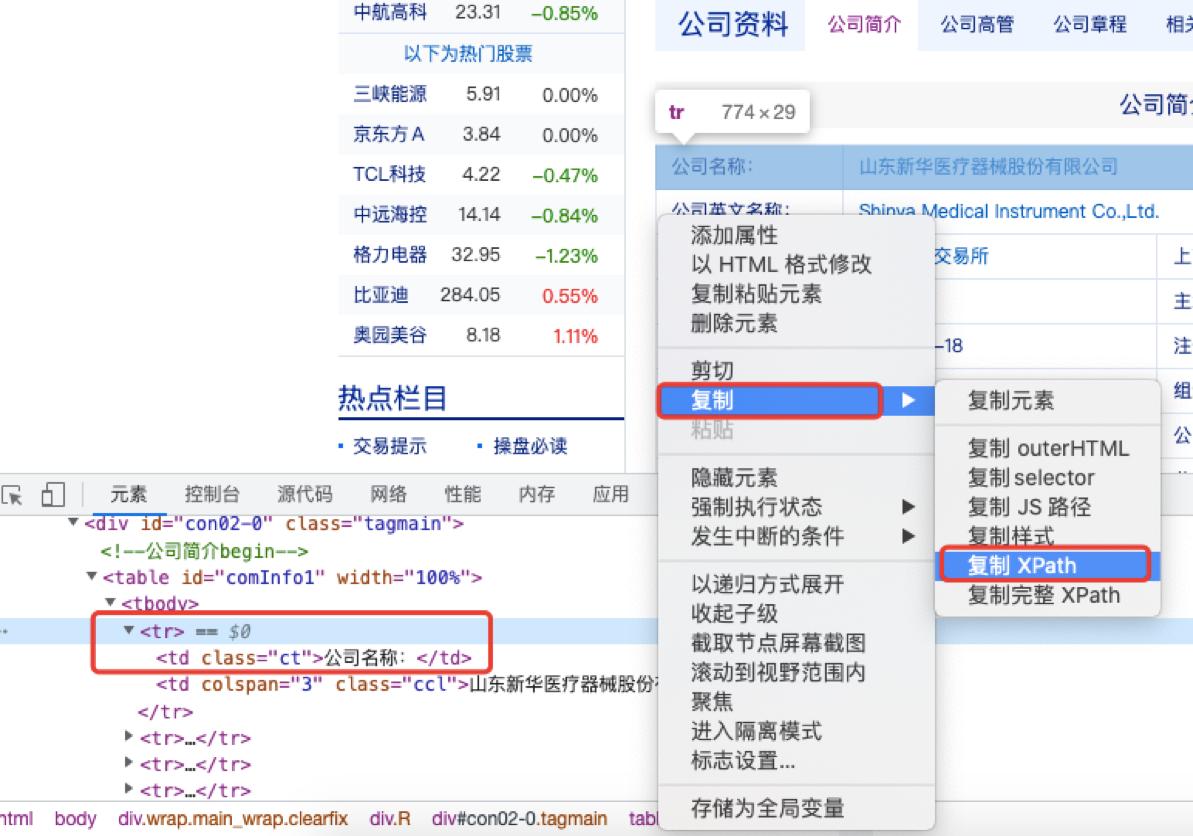Switch to the 控制台 DevTools tab

tap(212, 492)
